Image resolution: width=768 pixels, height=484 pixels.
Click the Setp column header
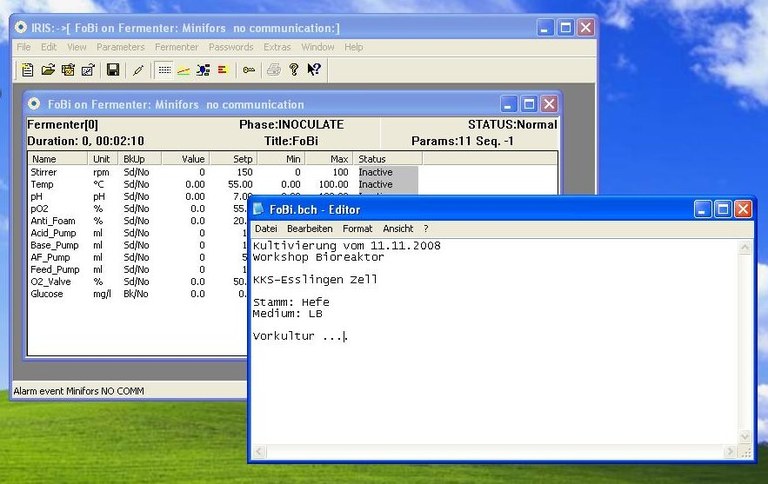click(x=234, y=159)
